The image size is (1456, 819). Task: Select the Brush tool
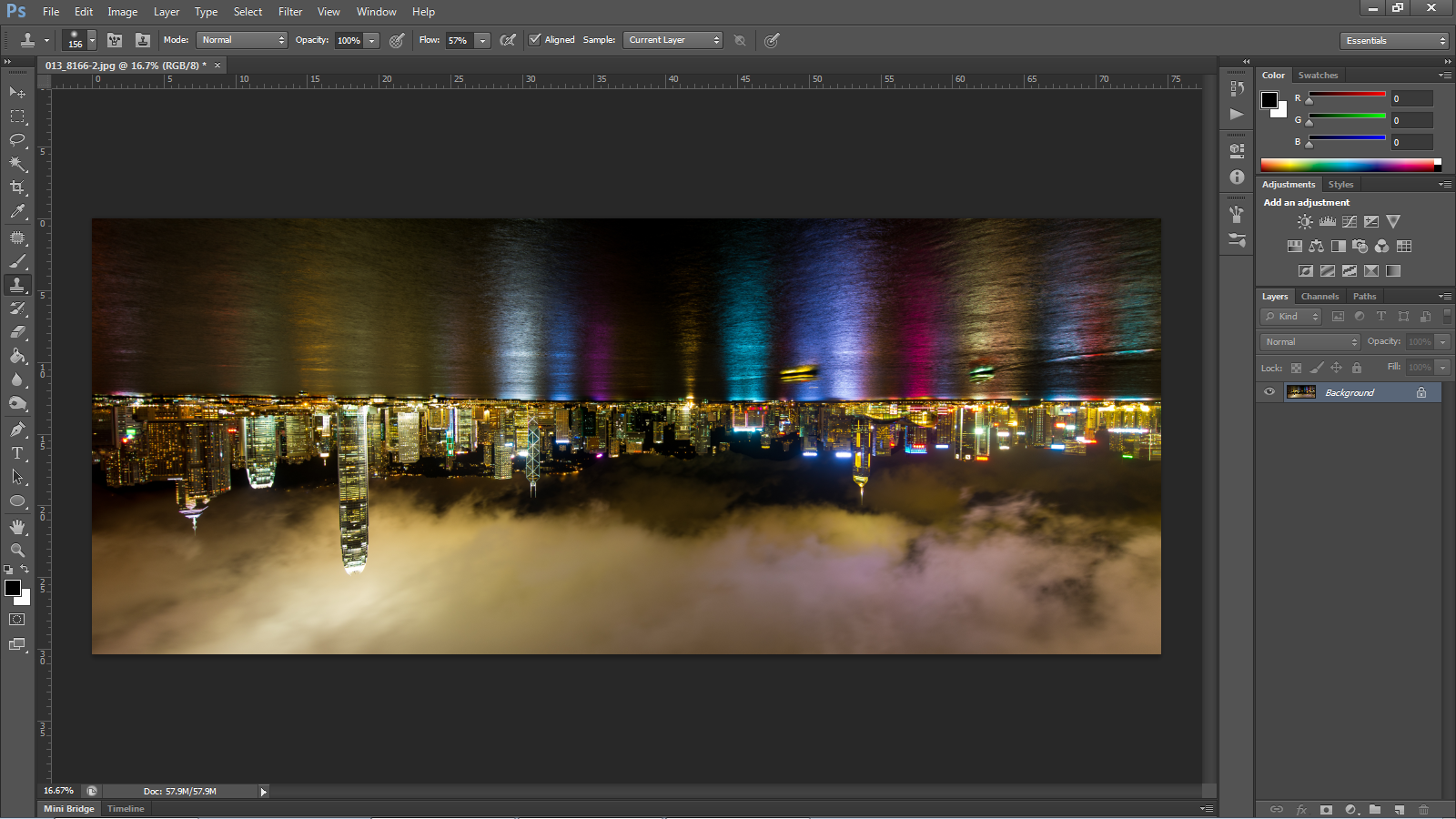[x=17, y=261]
